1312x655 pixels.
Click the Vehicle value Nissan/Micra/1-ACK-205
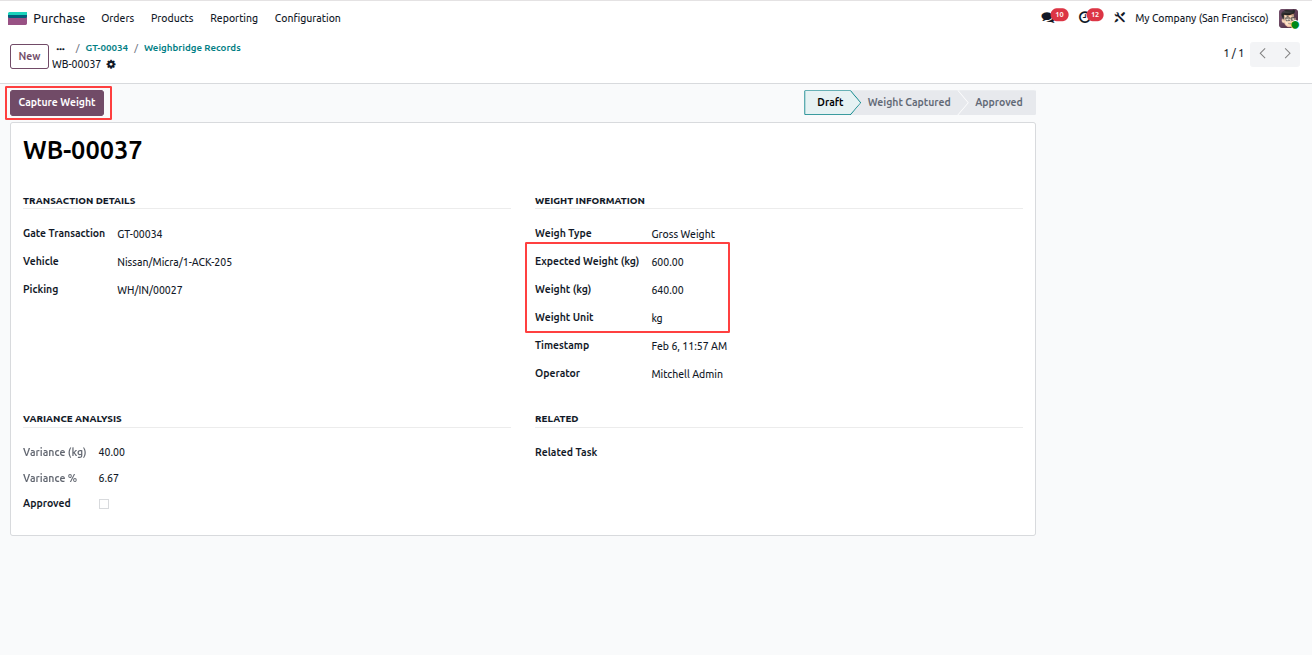pos(174,262)
